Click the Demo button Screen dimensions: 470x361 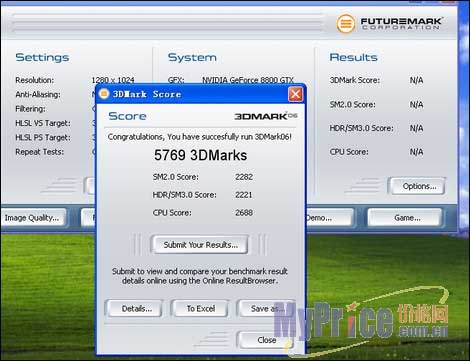[x=329, y=218]
